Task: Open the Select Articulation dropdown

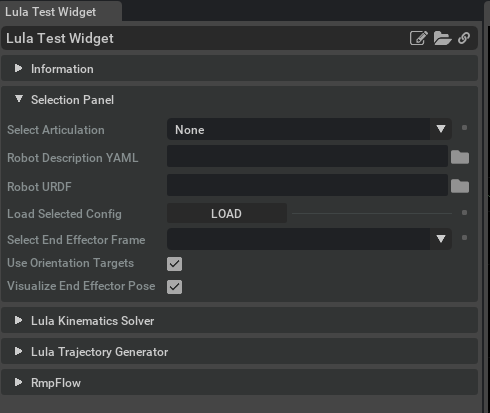Action: tap(309, 129)
